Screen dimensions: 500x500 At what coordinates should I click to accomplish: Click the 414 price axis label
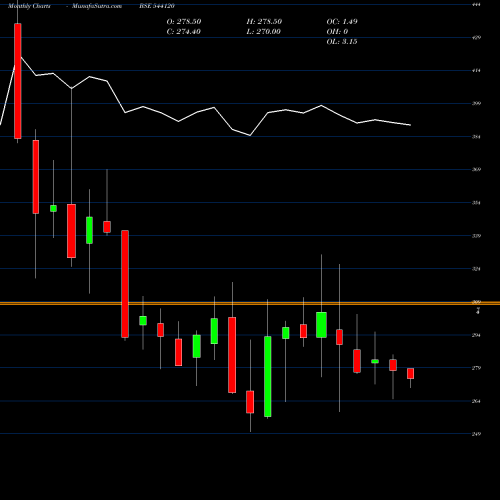click(476, 70)
